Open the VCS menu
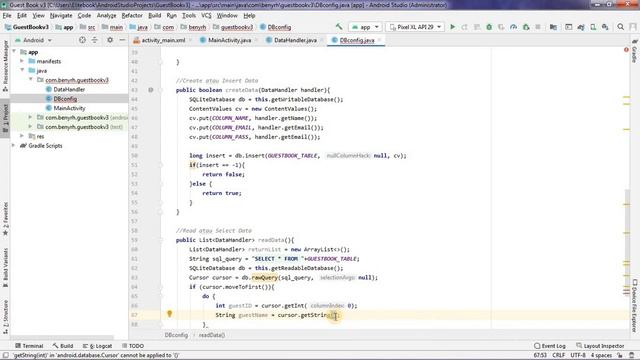This screenshot has height=360, width=640. point(206,16)
